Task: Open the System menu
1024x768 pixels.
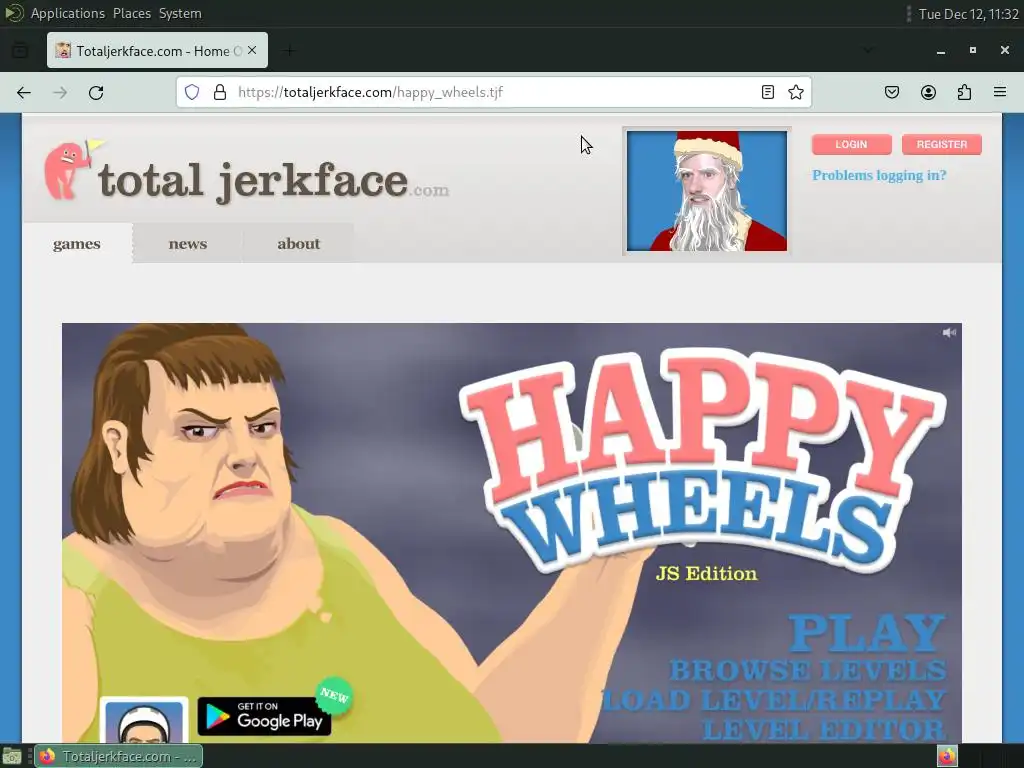Action: [x=180, y=13]
